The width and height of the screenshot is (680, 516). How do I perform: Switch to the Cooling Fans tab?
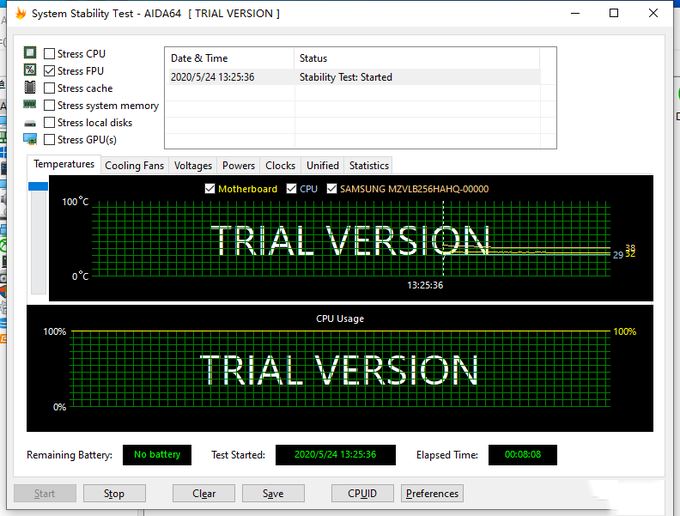[134, 166]
